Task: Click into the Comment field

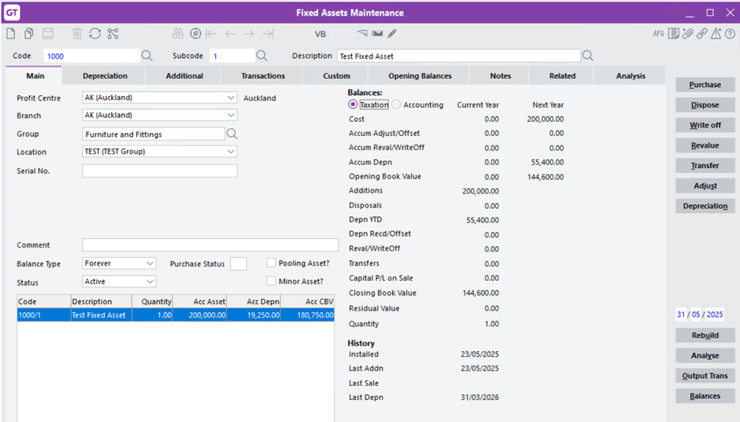Action: point(210,245)
